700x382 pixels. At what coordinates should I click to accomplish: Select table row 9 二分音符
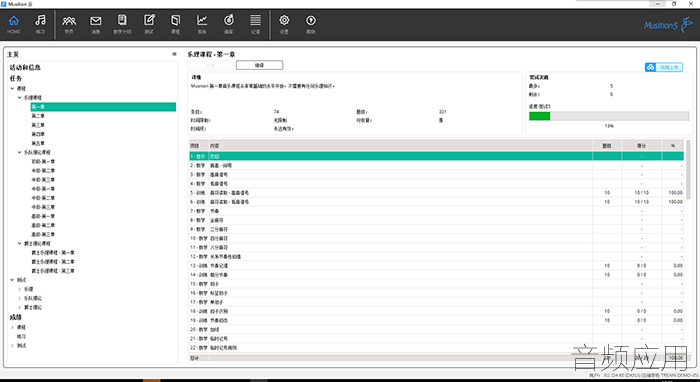(436, 229)
